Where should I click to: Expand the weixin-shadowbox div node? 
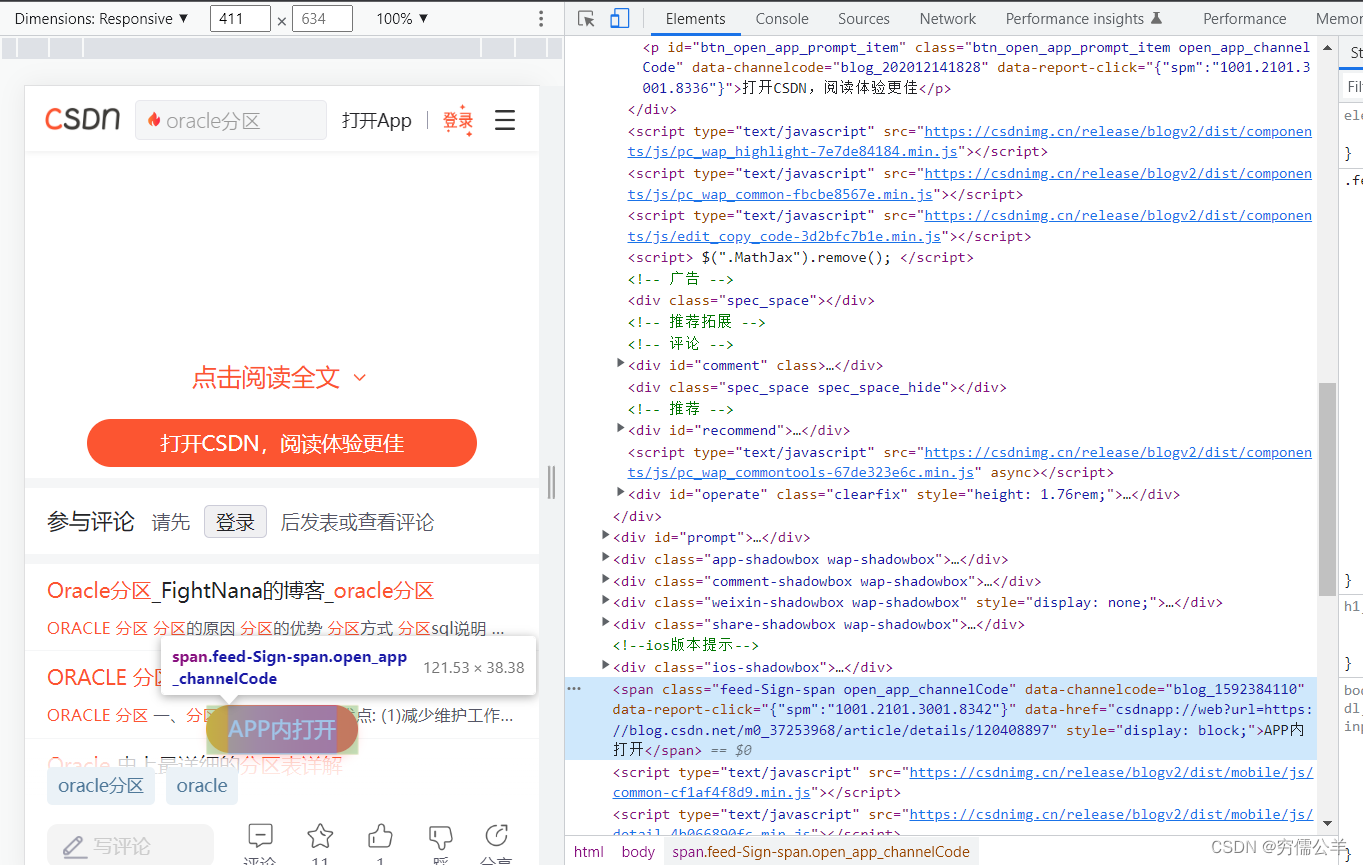(x=606, y=601)
